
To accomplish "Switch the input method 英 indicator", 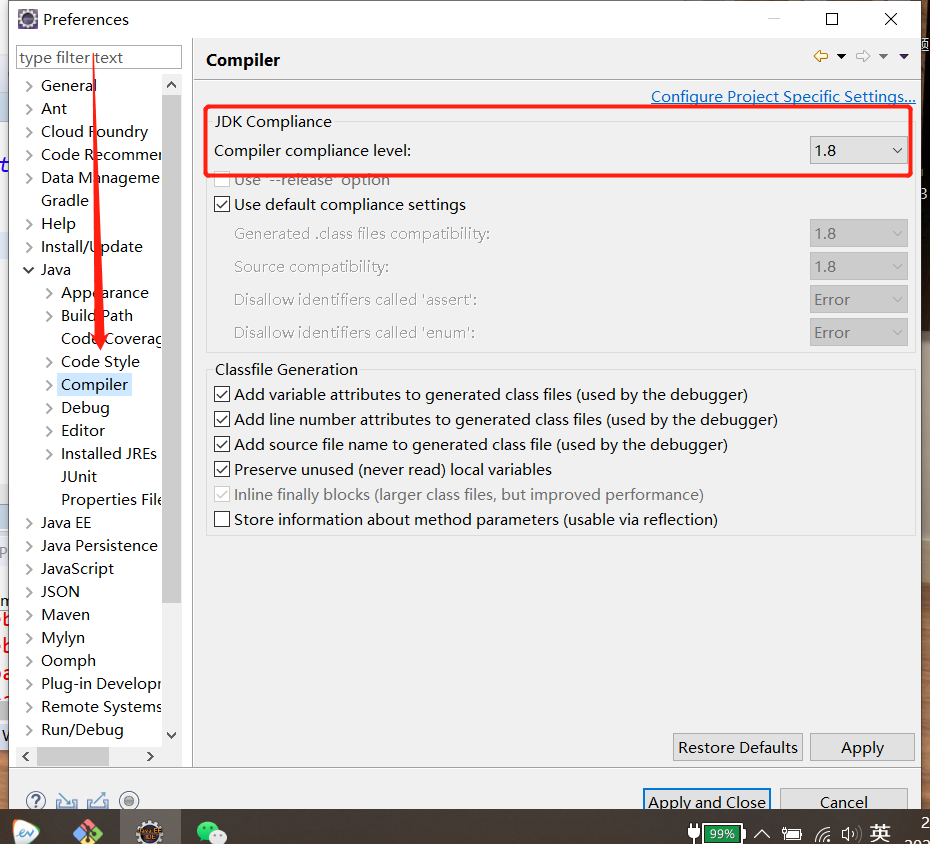I will click(880, 833).
